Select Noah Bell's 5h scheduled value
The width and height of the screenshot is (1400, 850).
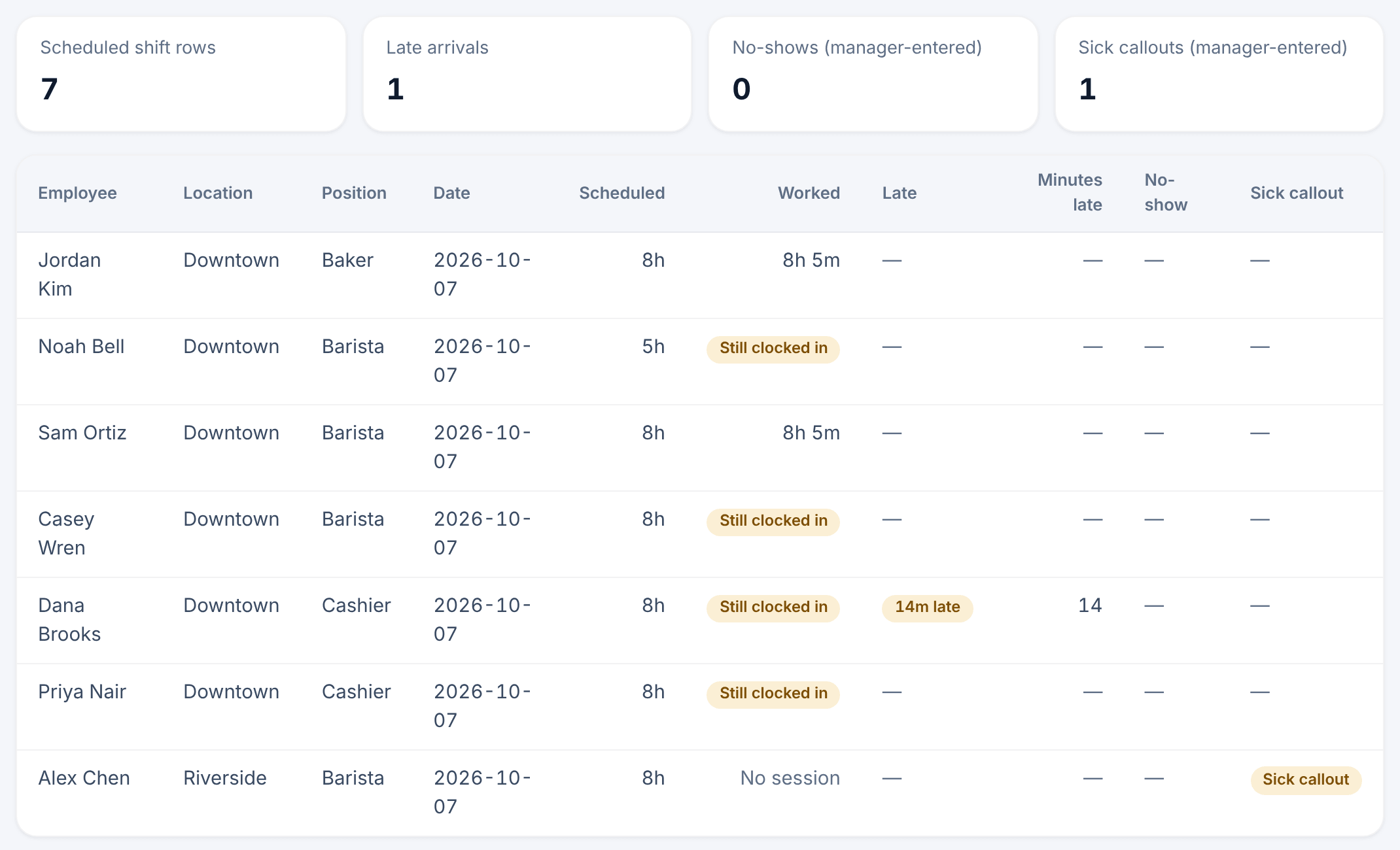point(653,347)
